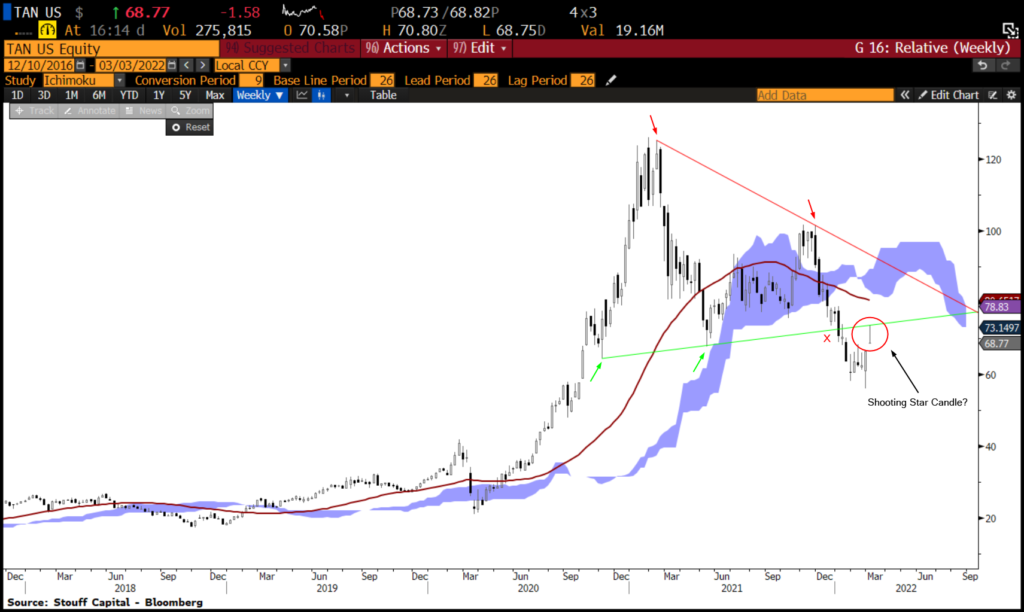Click the gray 68.77 last price tag
Viewport: 1024px width, 612px height.
(x=1000, y=344)
